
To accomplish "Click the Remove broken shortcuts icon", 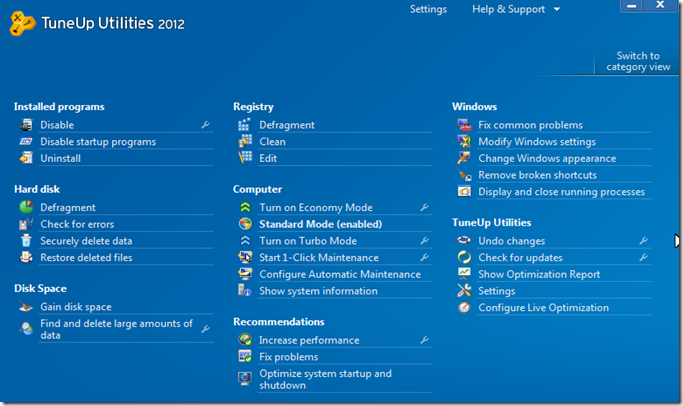I will [464, 175].
